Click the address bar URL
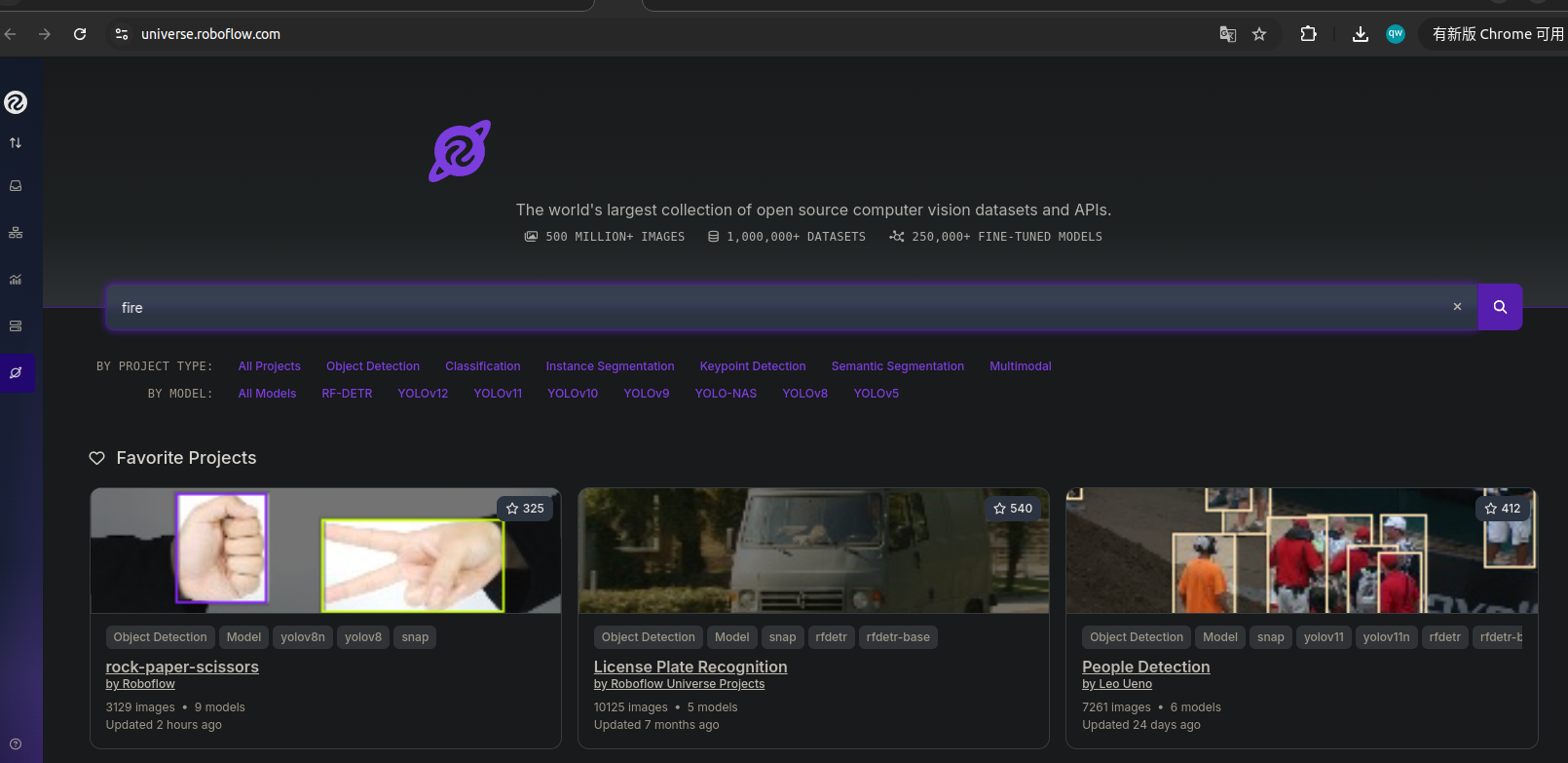The height and width of the screenshot is (763, 1568). click(x=210, y=34)
